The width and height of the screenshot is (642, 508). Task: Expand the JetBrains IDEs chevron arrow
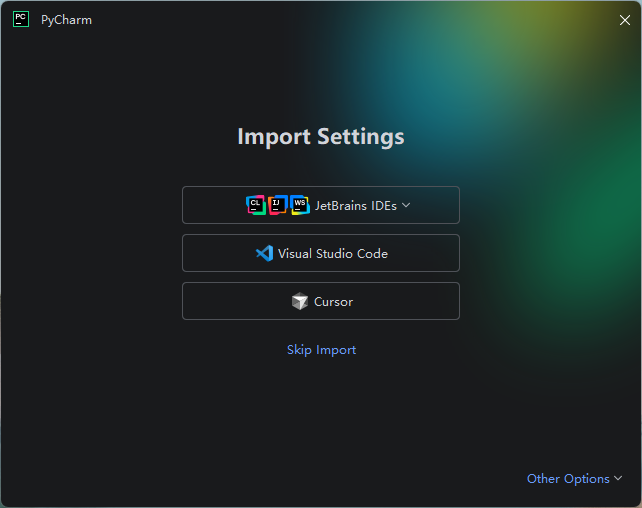click(x=406, y=205)
